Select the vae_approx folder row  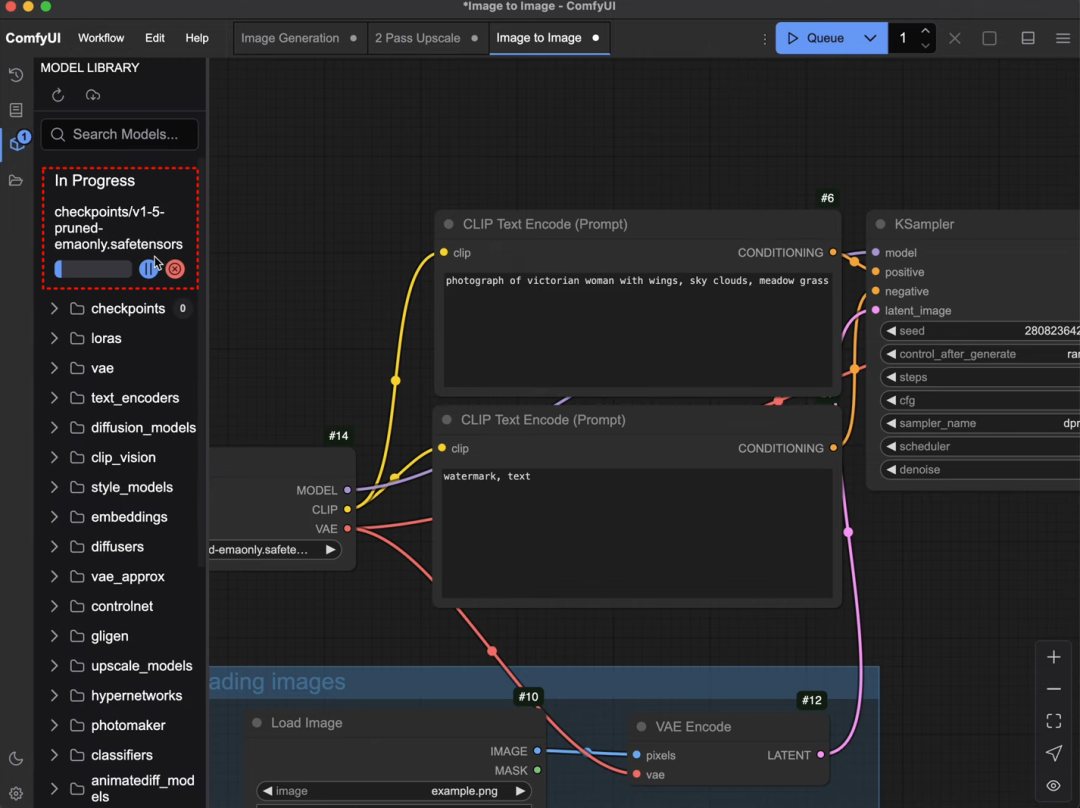tap(120, 577)
